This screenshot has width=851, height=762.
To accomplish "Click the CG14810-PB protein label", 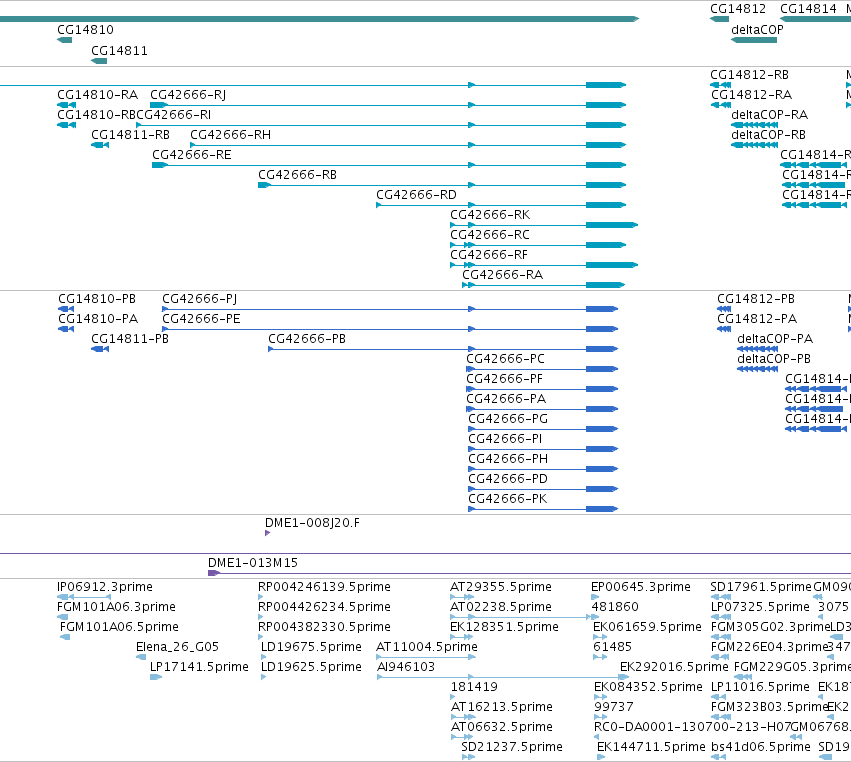I will pyautogui.click(x=97, y=299).
